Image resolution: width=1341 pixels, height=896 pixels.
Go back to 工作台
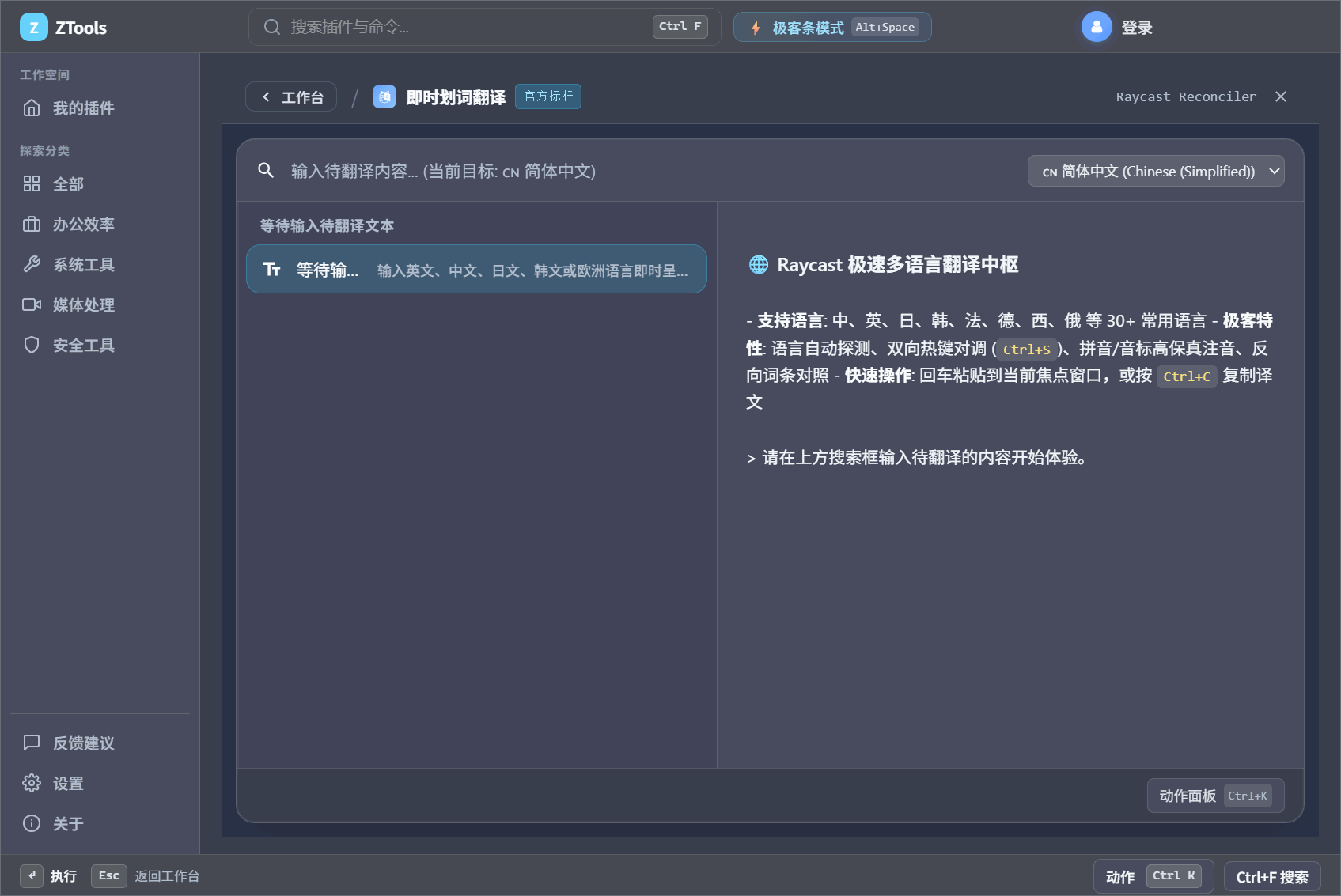coord(291,97)
